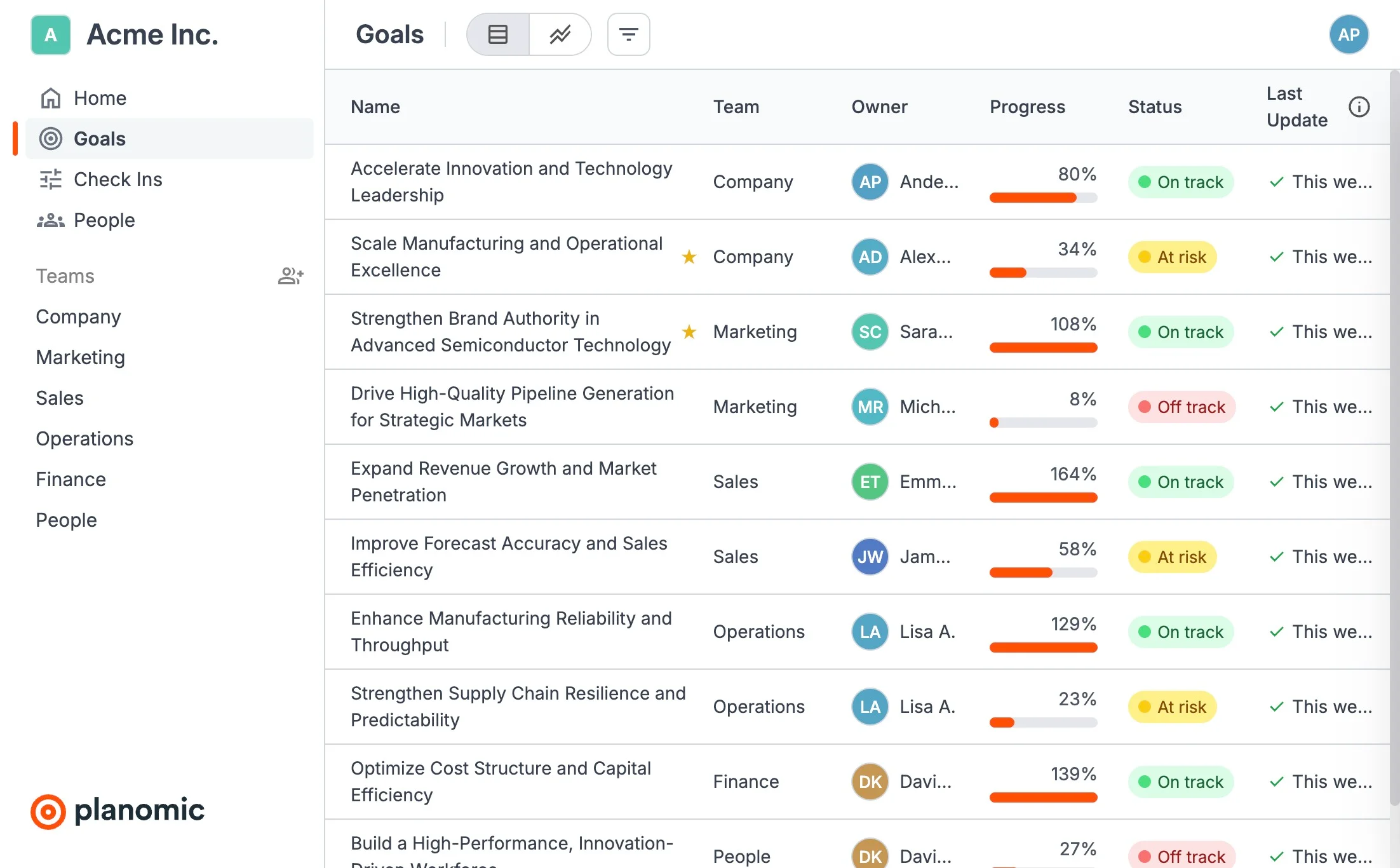The width and height of the screenshot is (1400, 868).
Task: Go to Check Ins page
Action: point(118,179)
